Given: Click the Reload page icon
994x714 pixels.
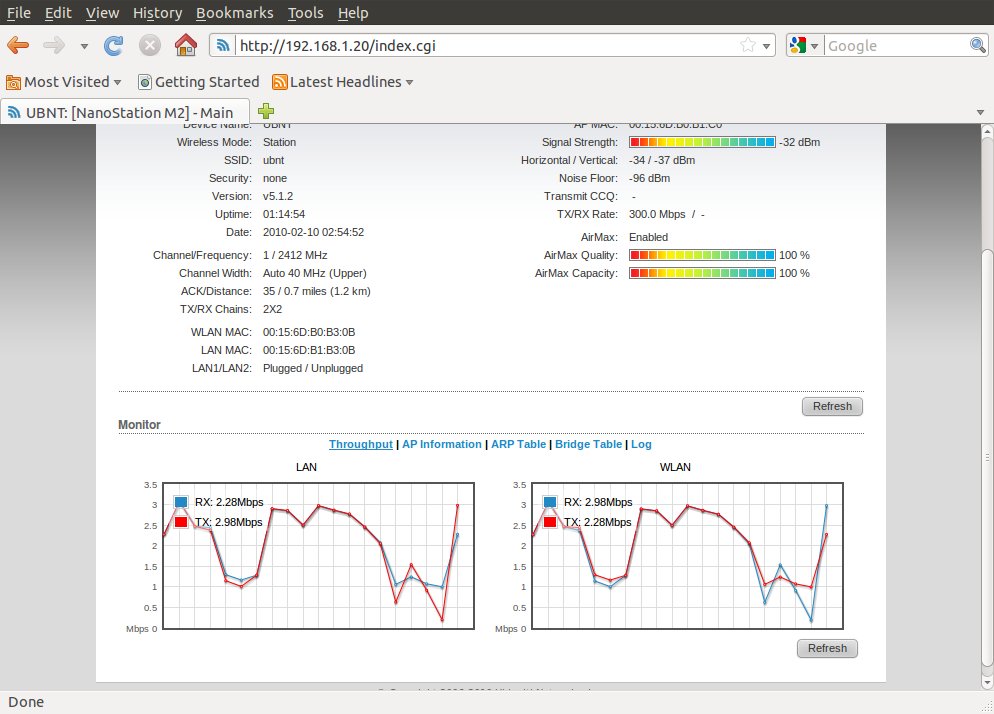Looking at the screenshot, I should click(113, 45).
